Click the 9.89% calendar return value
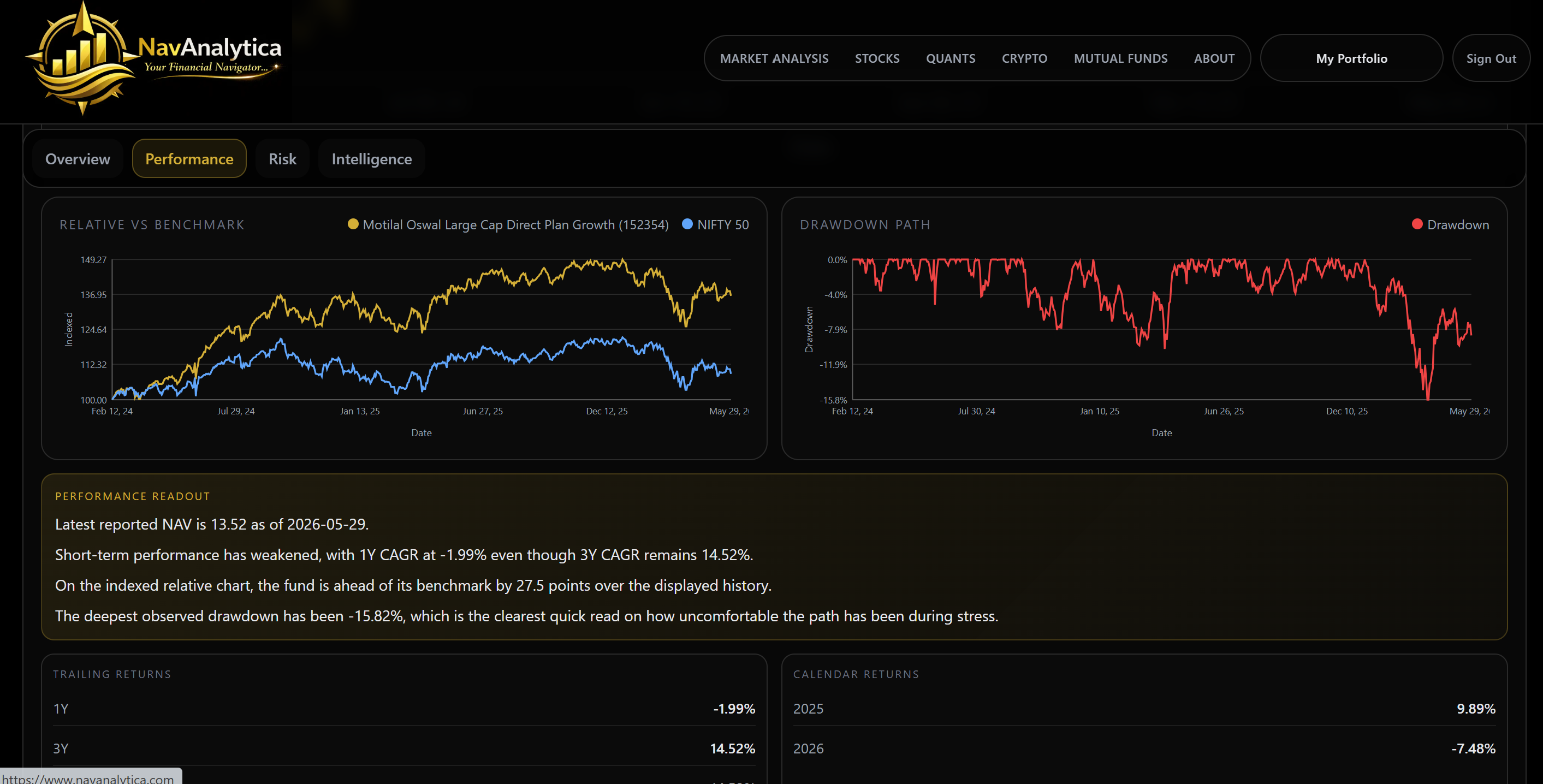Image resolution: width=1543 pixels, height=784 pixels. [x=1476, y=709]
